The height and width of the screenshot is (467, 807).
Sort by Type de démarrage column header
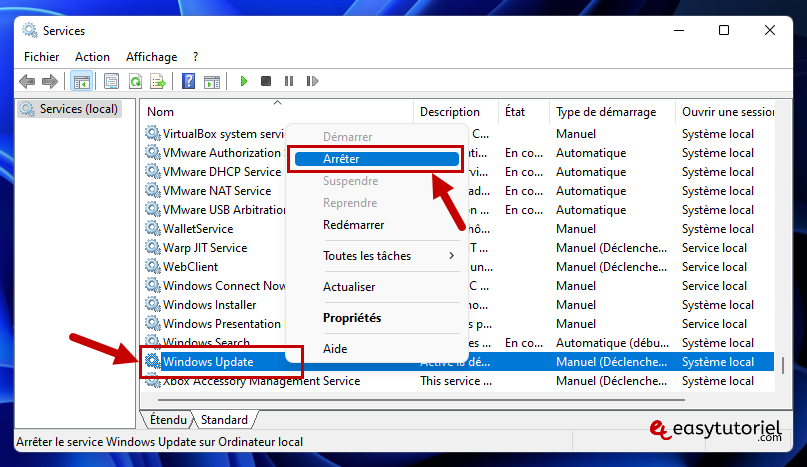pyautogui.click(x=612, y=112)
